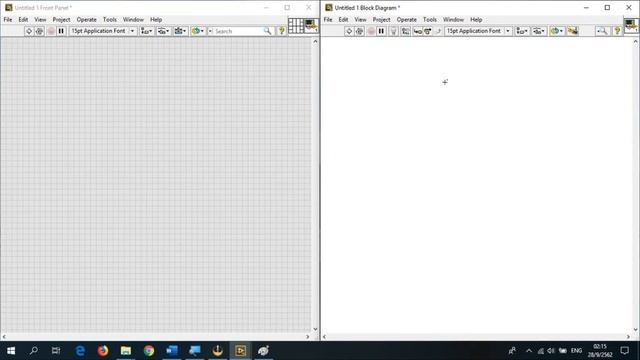Open Project menu in Block Diagram window
The image size is (640, 360).
381,20
